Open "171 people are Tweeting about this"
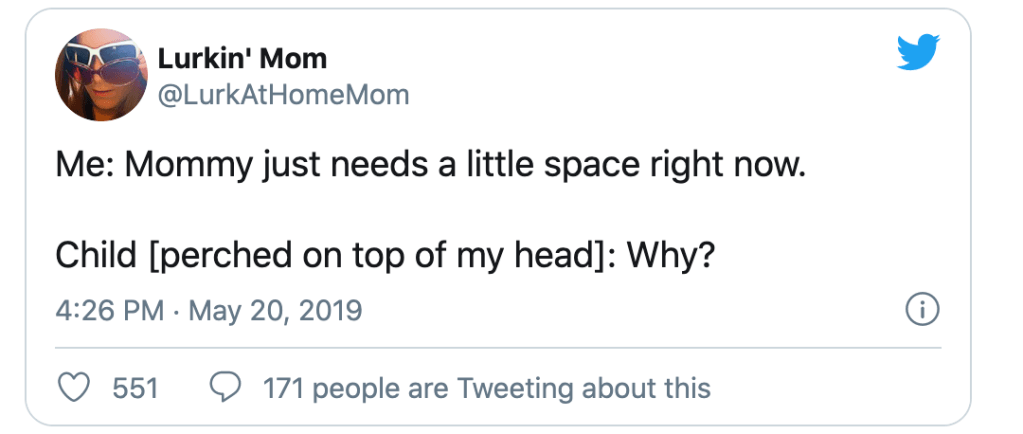The width and height of the screenshot is (1023, 434). (x=486, y=387)
